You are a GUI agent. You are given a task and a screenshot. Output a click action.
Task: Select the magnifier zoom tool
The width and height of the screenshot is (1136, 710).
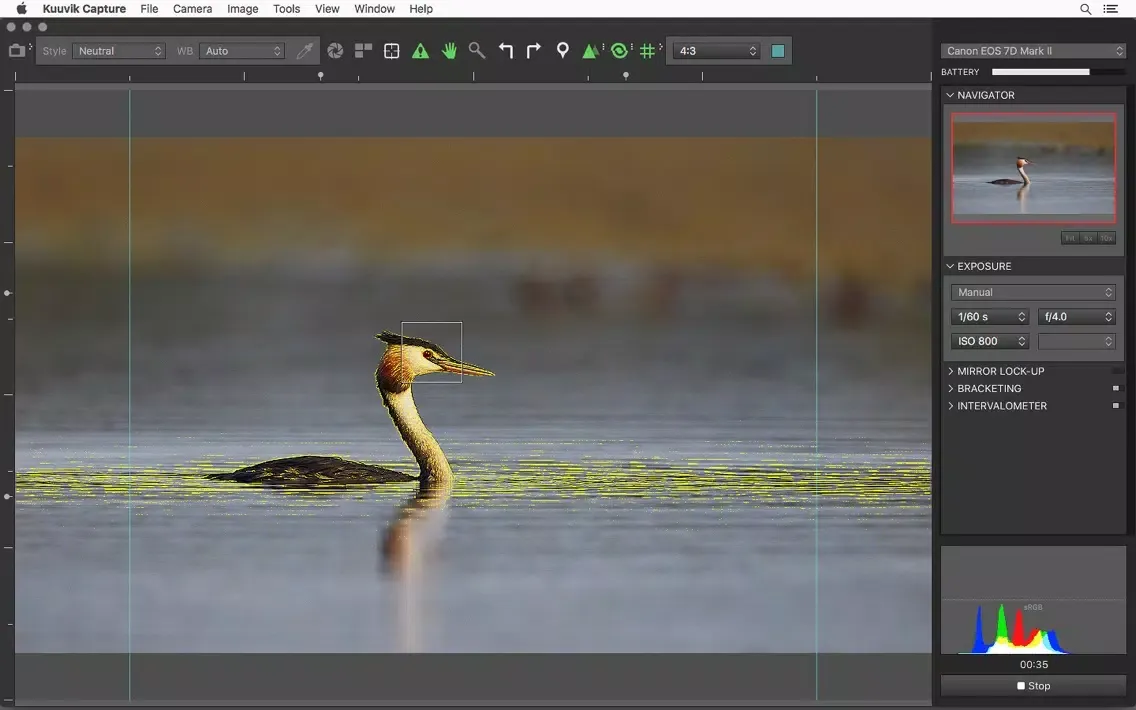pos(477,51)
